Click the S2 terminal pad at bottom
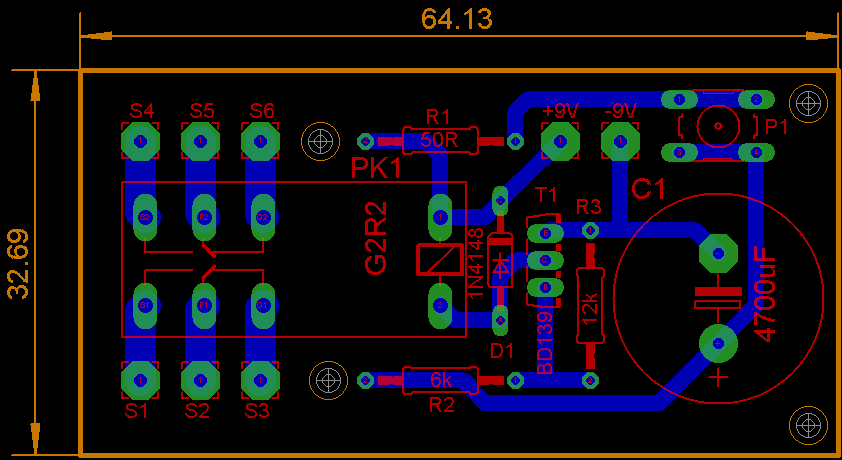This screenshot has height=460, width=842. [x=200, y=380]
